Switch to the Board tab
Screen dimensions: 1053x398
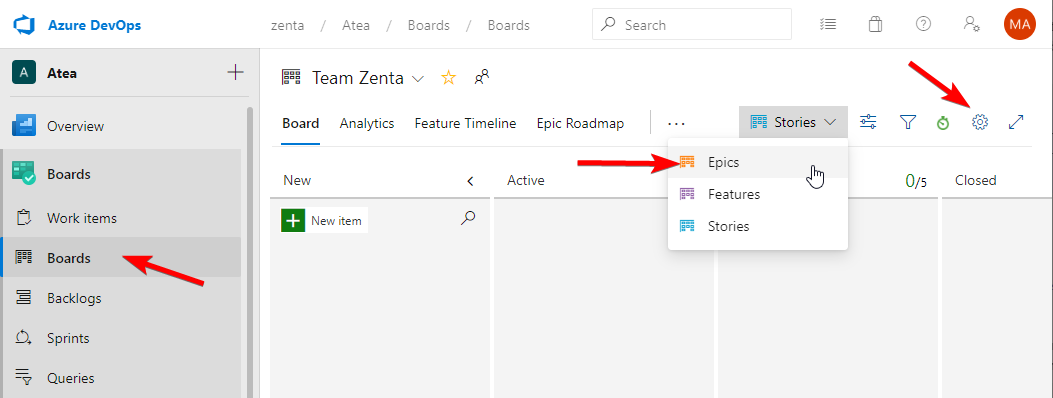pyautogui.click(x=300, y=123)
